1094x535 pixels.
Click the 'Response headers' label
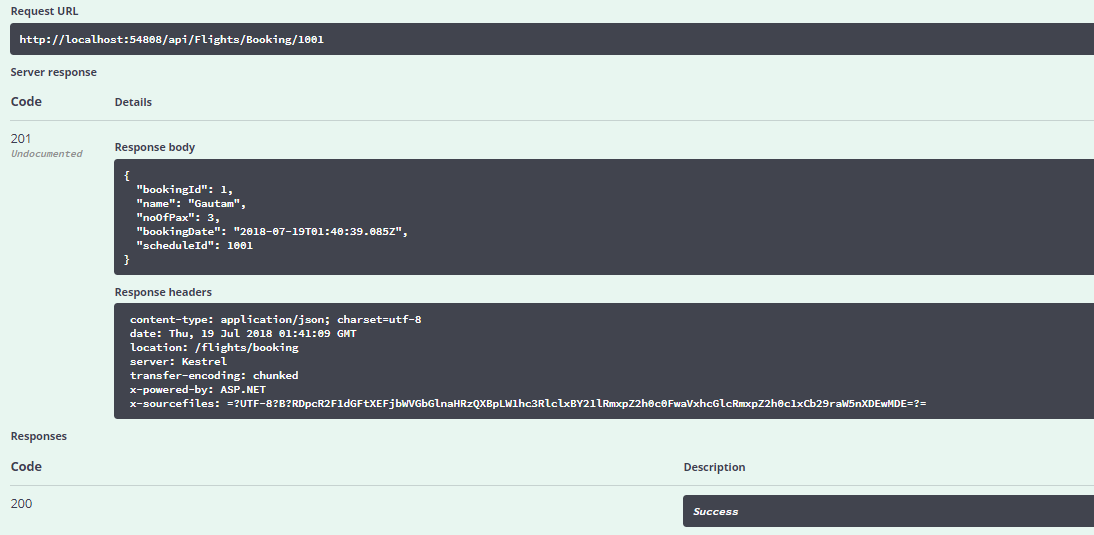pyautogui.click(x=163, y=292)
